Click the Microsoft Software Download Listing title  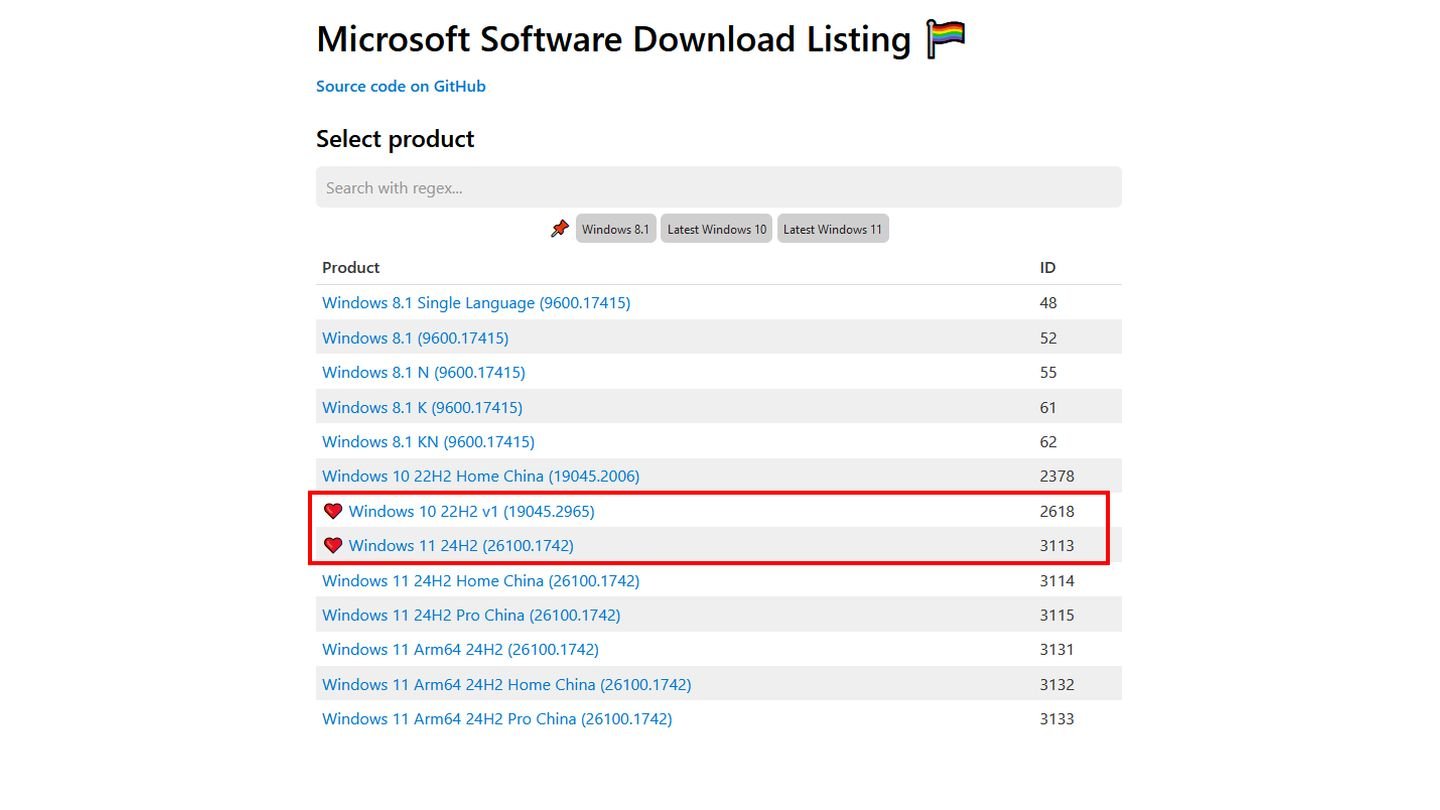(613, 40)
